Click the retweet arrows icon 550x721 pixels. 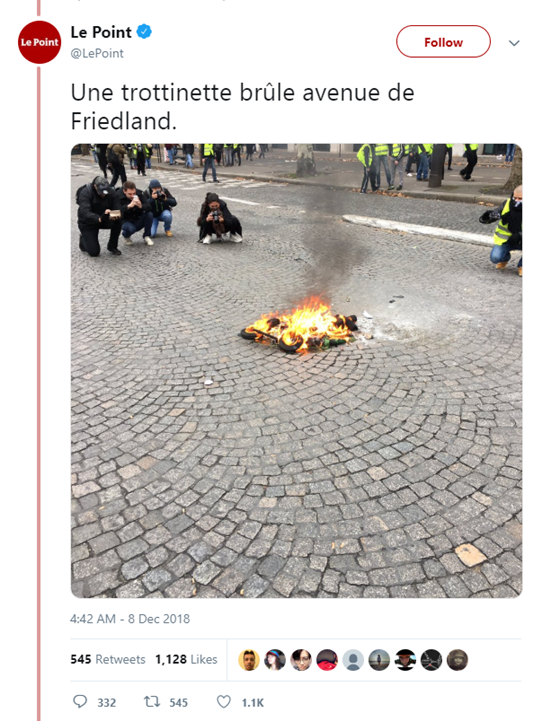click(151, 702)
